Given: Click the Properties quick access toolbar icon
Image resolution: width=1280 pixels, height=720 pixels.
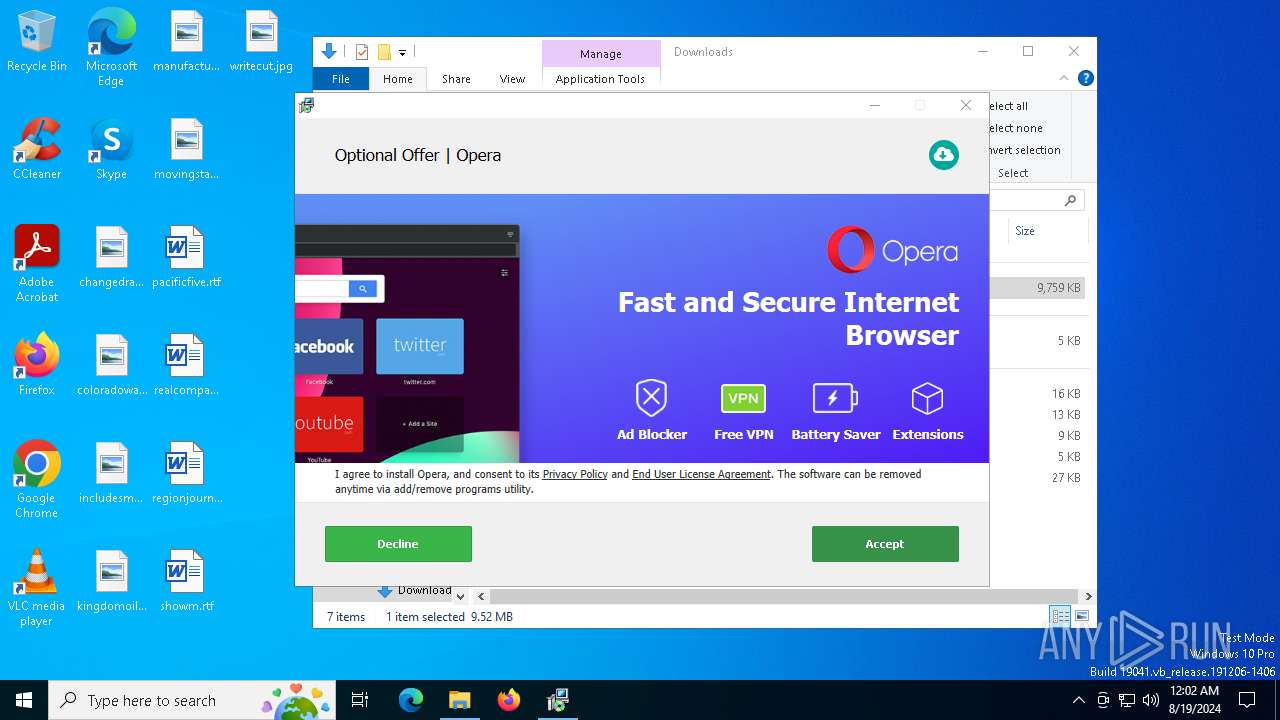Looking at the screenshot, I should [x=362, y=52].
